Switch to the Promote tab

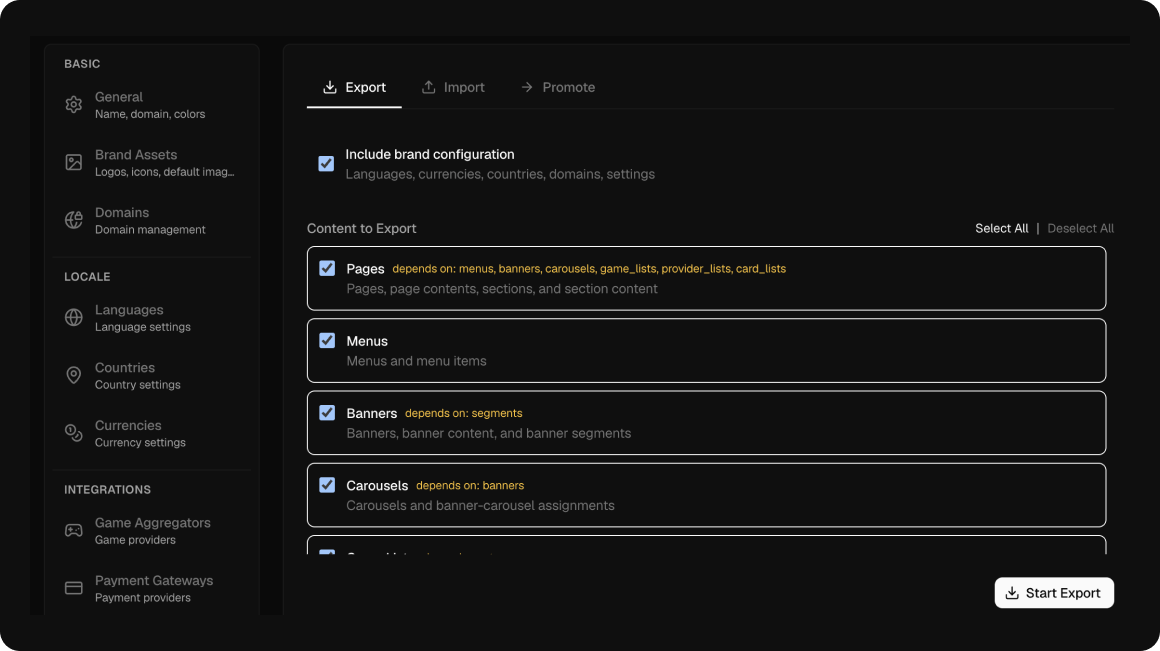point(557,87)
